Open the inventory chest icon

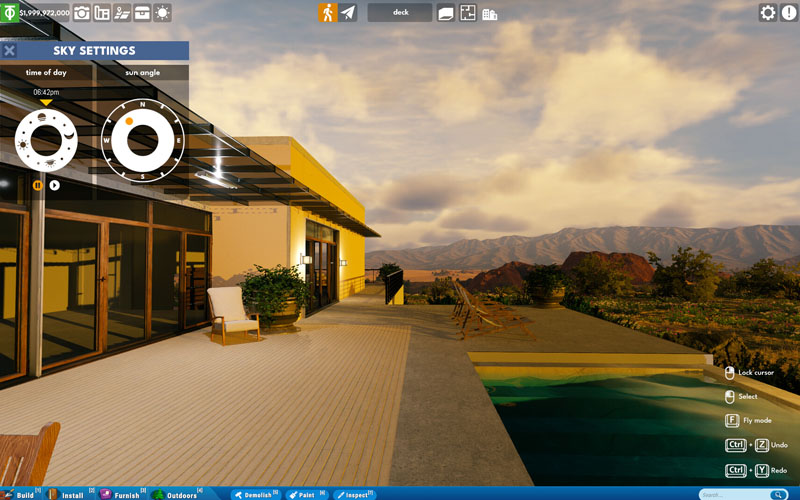click(x=142, y=13)
